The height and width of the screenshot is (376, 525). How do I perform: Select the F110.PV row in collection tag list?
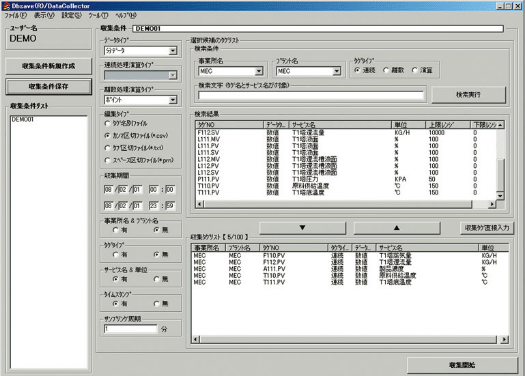[x=350, y=255]
